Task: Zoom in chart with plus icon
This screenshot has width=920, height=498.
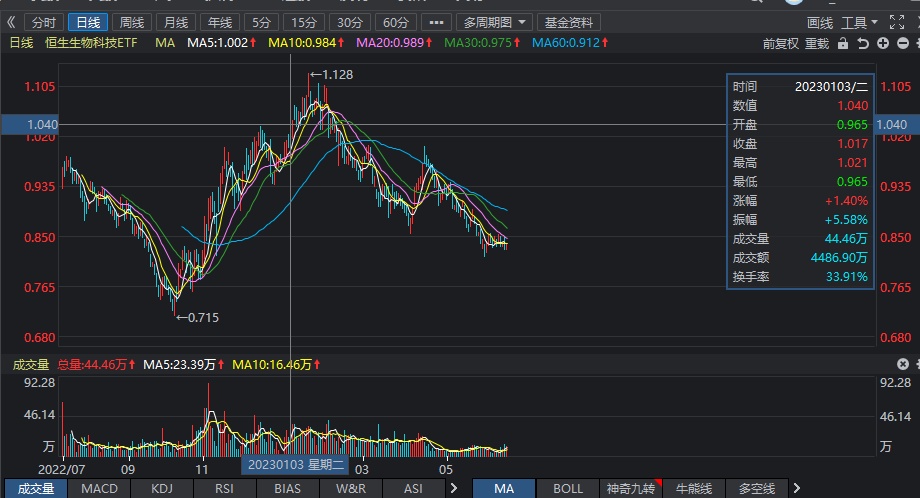Action: pos(883,43)
